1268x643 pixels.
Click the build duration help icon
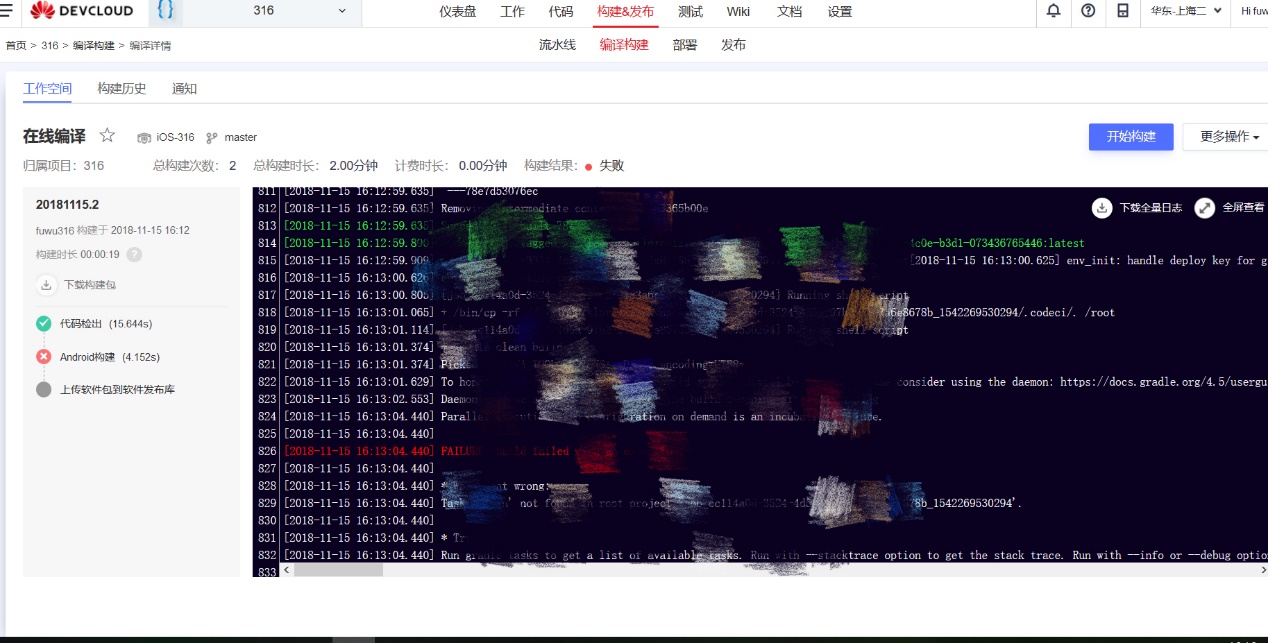[134, 255]
